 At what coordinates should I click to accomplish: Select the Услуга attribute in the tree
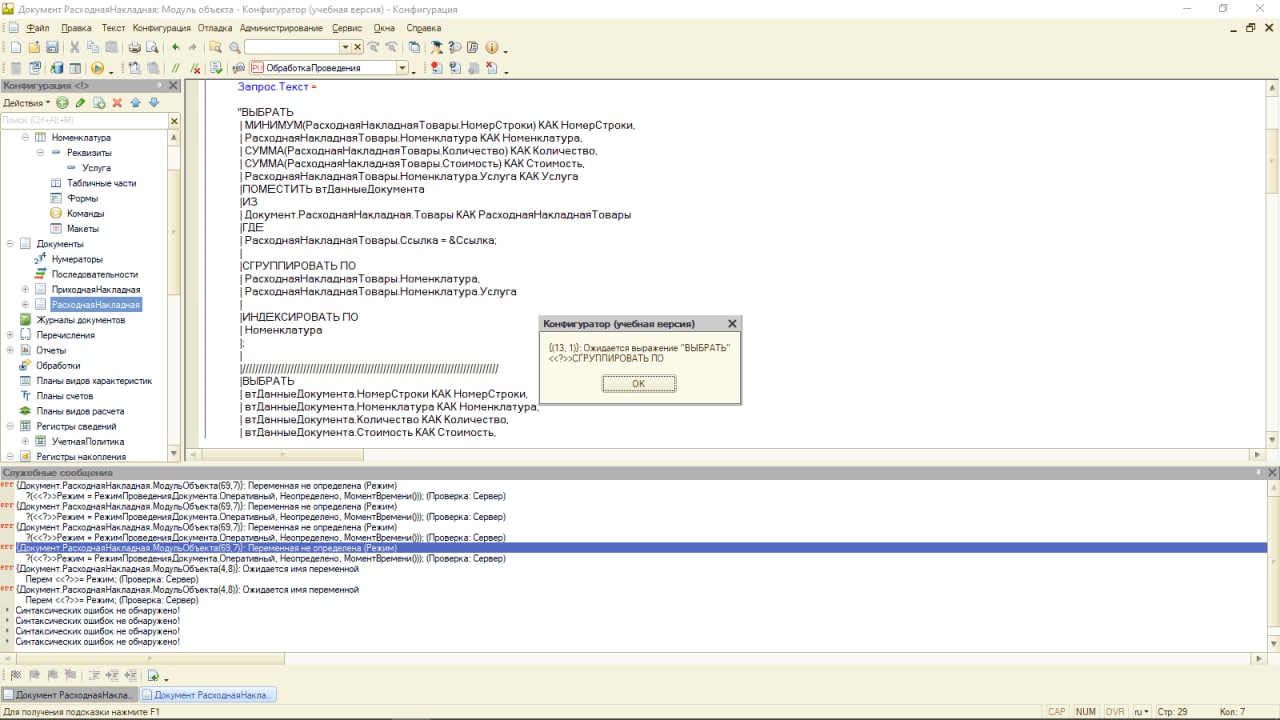pos(96,168)
